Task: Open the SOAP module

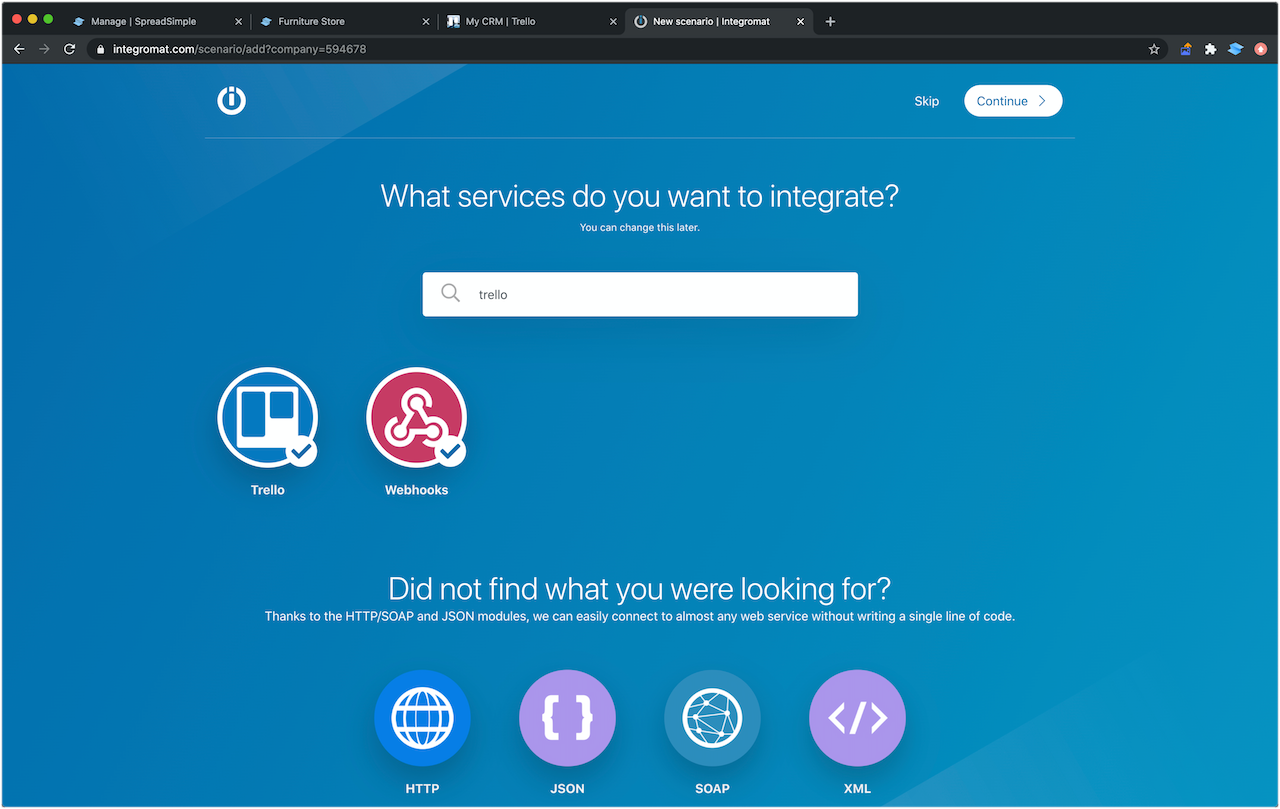Action: (712, 717)
